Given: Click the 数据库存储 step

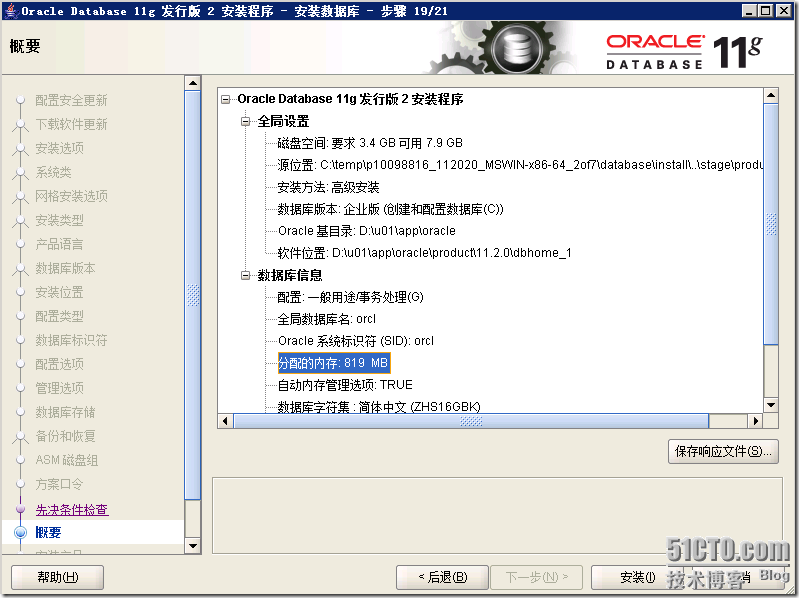Looking at the screenshot, I should [65, 412].
